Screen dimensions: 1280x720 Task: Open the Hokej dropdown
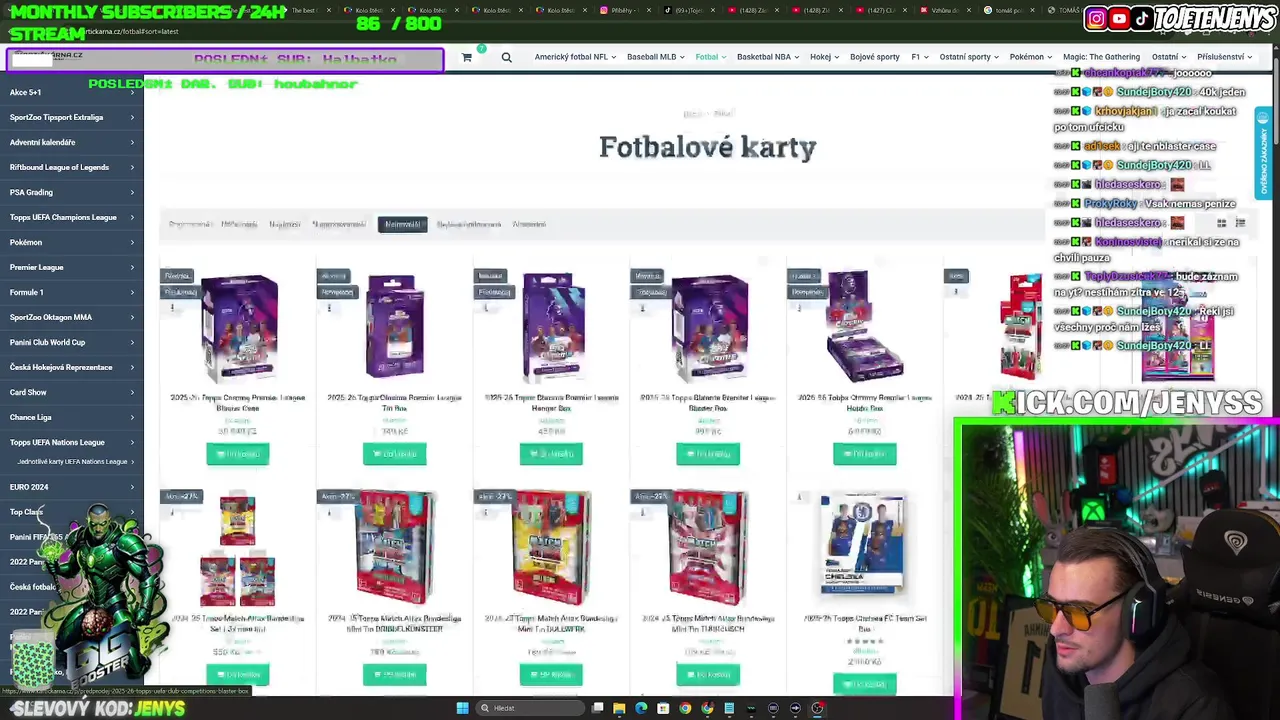[x=824, y=57]
